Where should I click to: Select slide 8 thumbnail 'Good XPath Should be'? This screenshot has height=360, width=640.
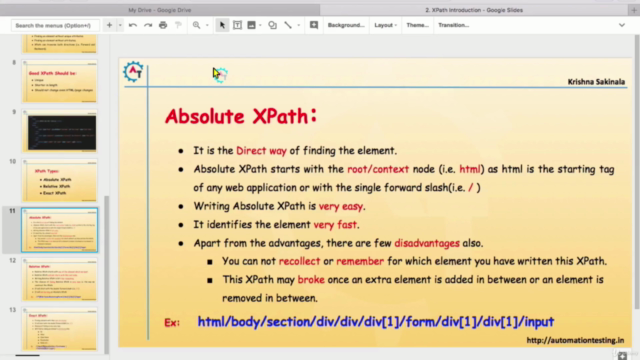[x=60, y=82]
